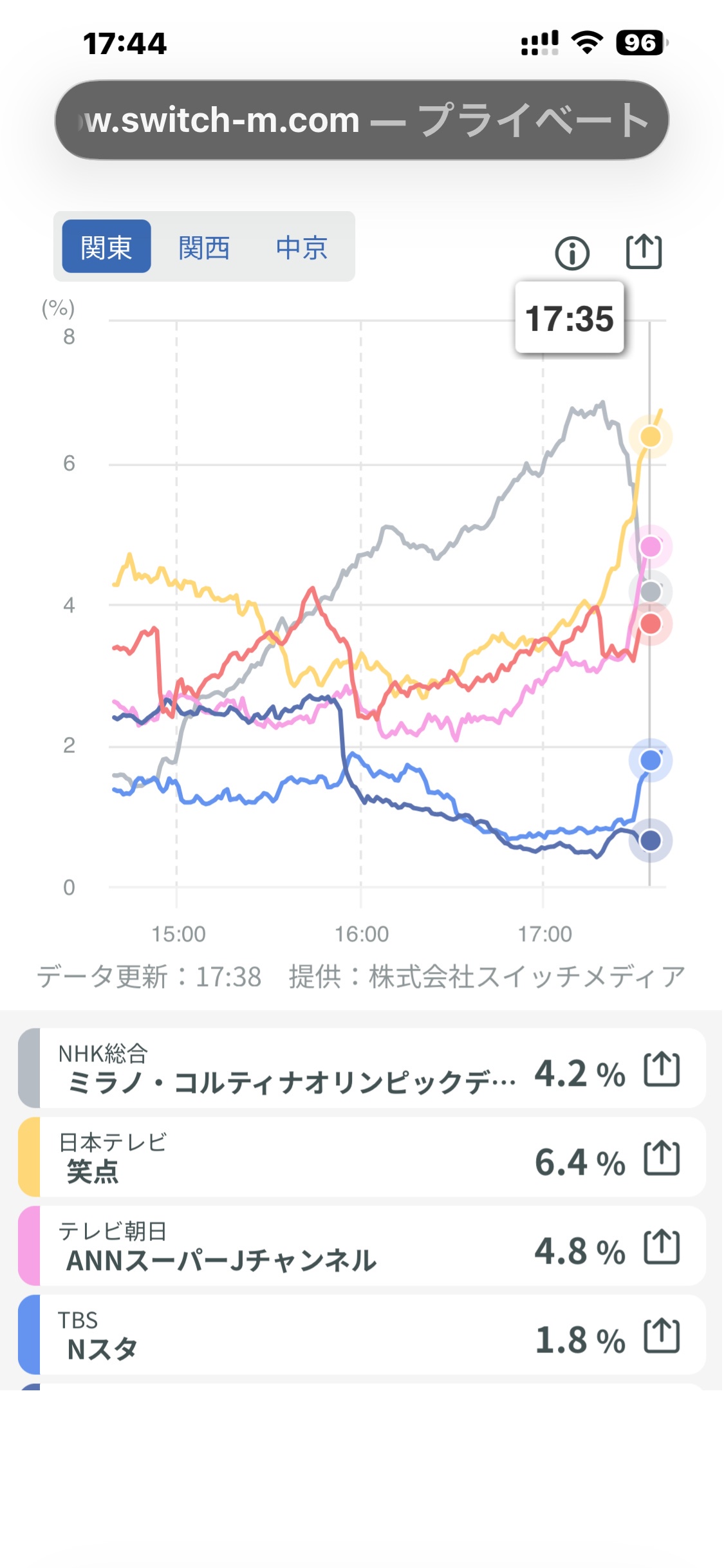Screen dimensions: 724x1568
Task: Open the テレビ朝日 ANNスーパーJチャンネル row
Action: (x=290, y=1247)
